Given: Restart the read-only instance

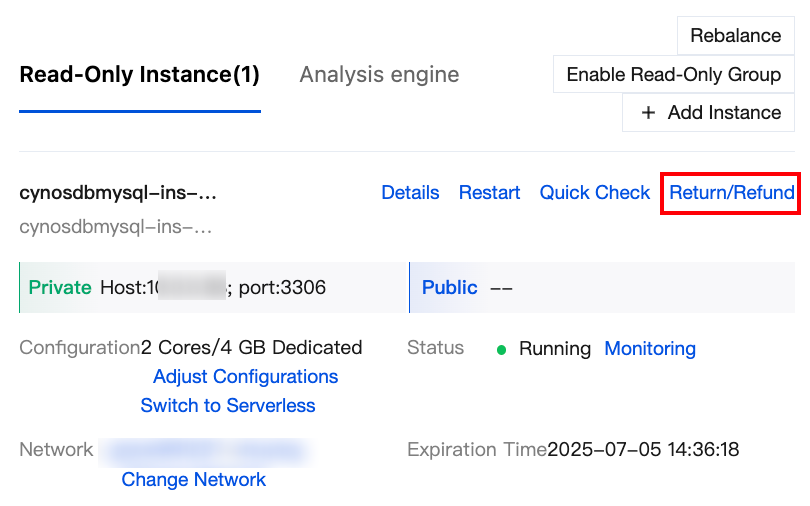Looking at the screenshot, I should [489, 193].
